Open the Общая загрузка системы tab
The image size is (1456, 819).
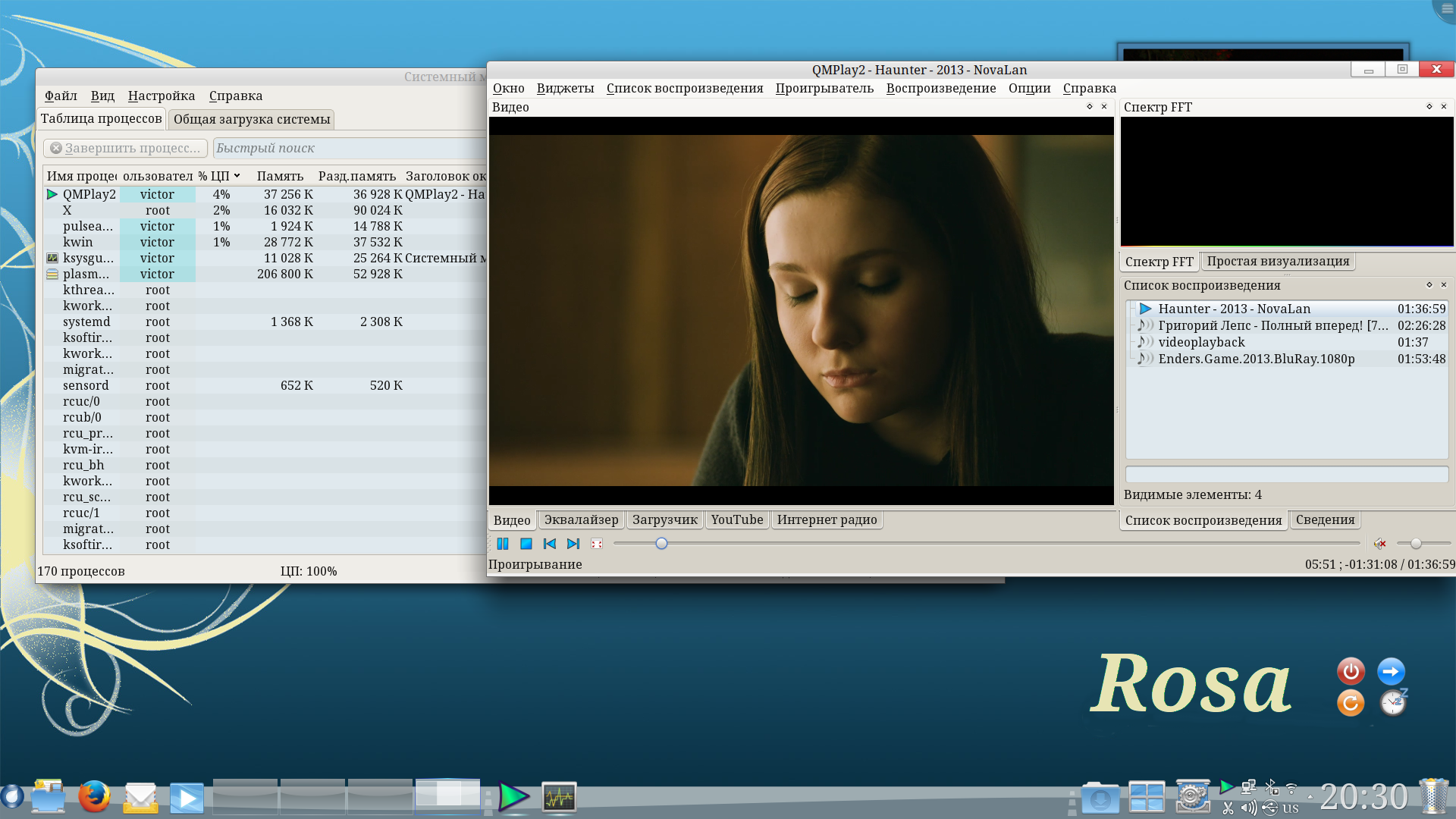click(252, 119)
